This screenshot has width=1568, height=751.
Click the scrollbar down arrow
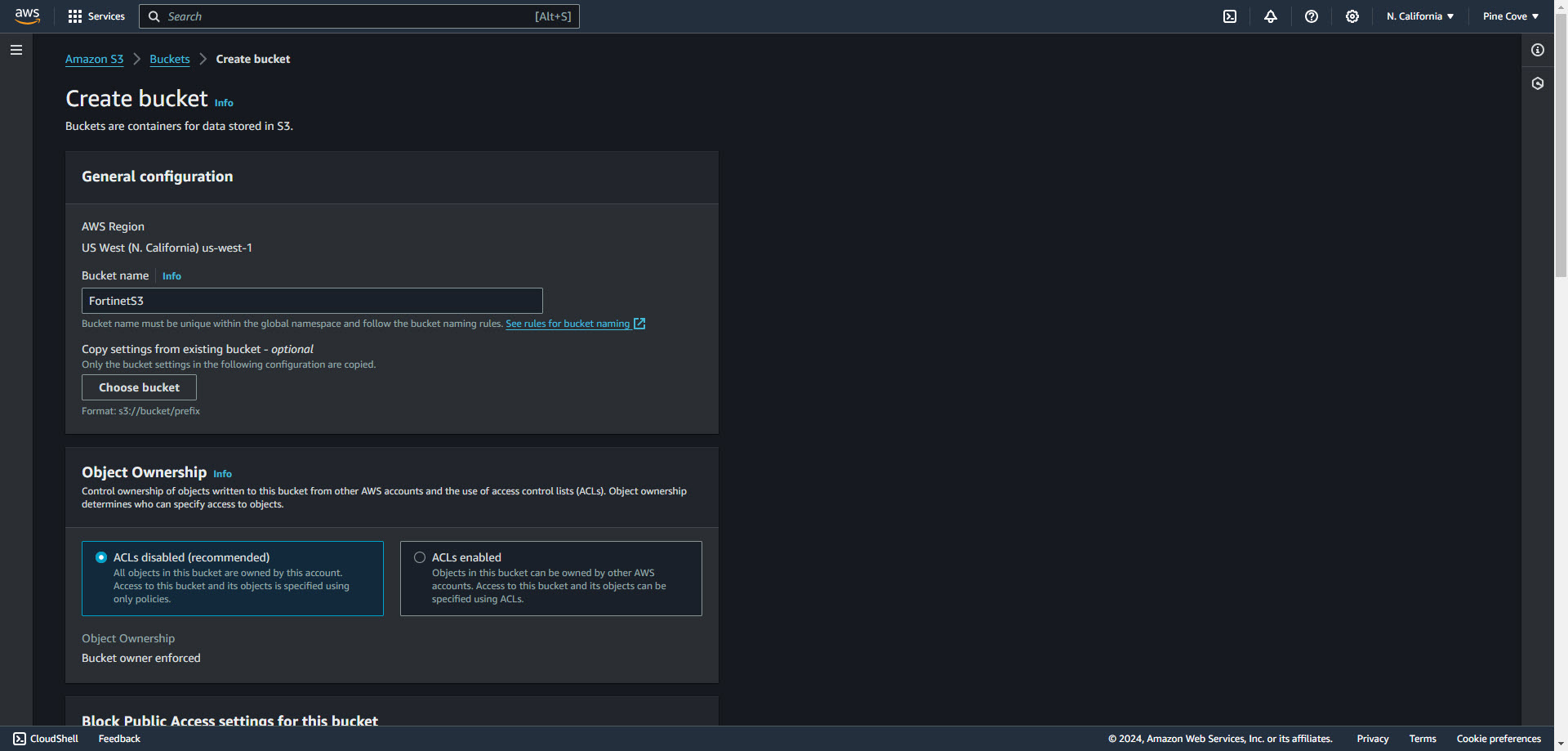click(1561, 744)
